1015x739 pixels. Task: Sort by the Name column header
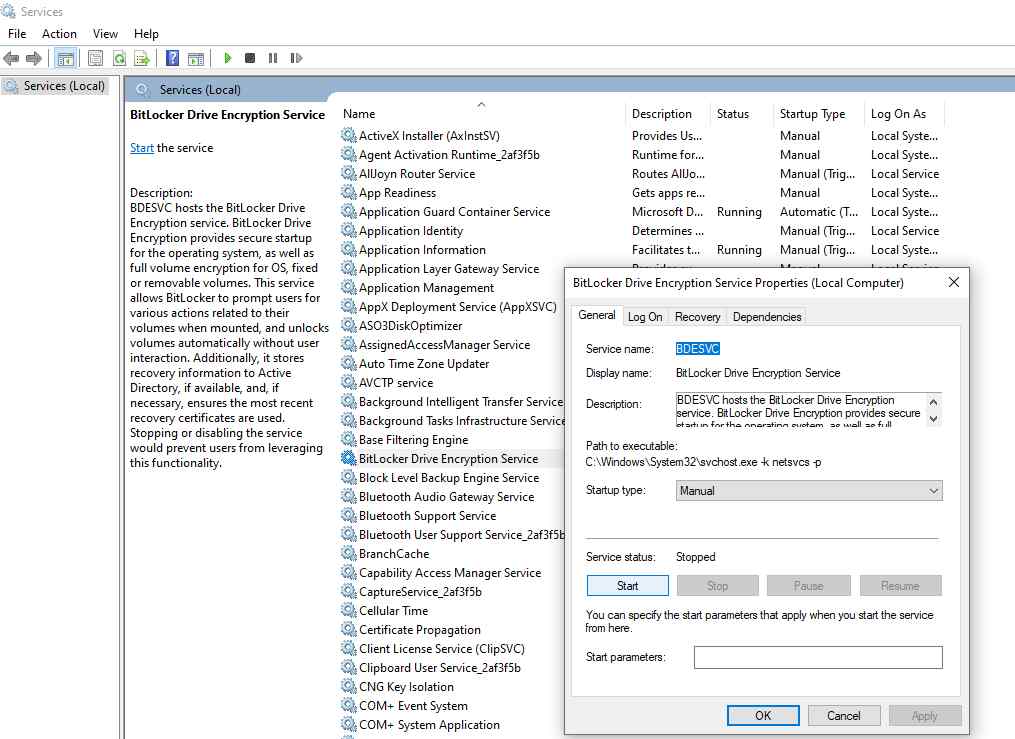coord(480,113)
